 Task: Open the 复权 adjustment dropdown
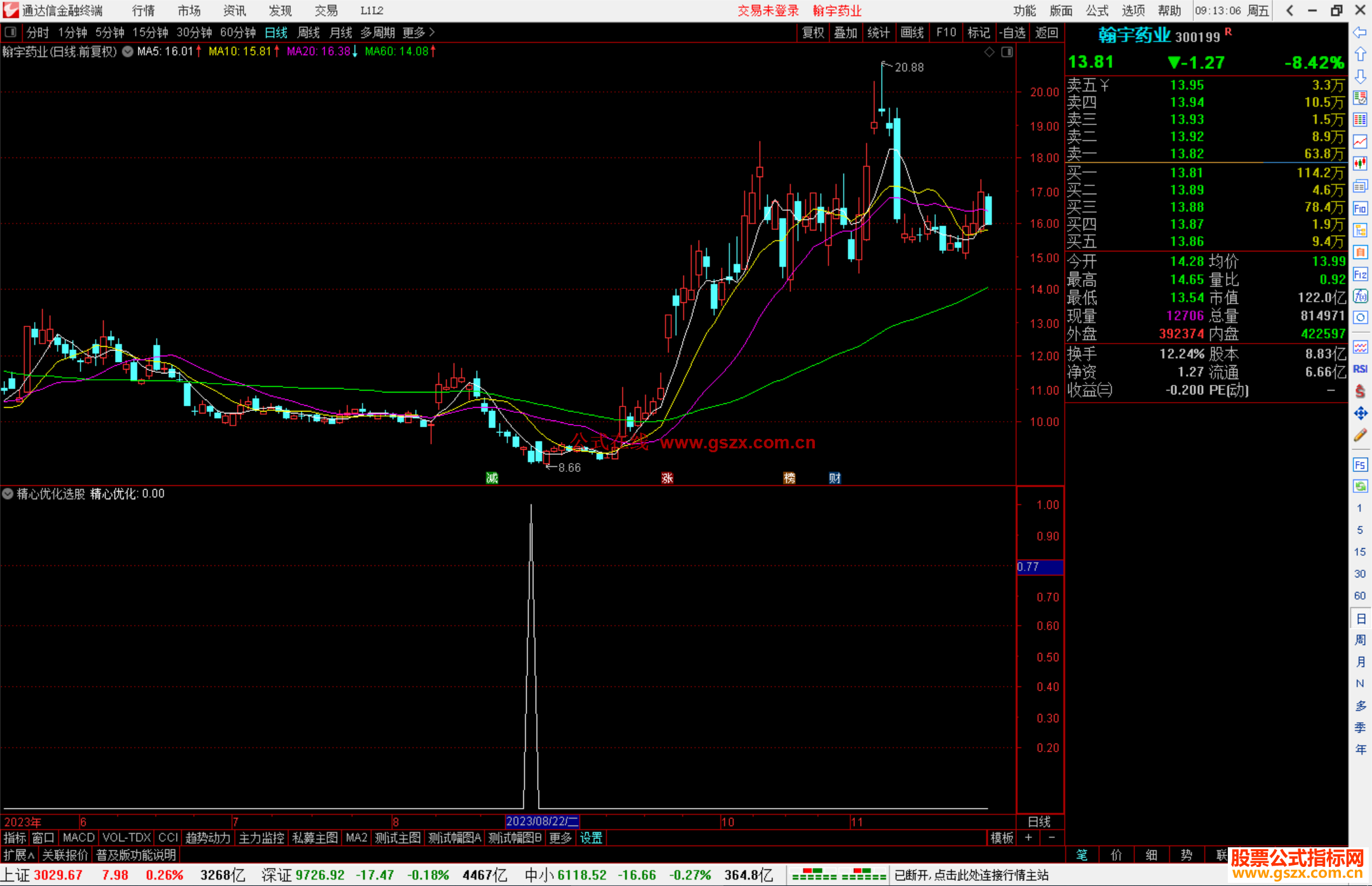812,32
